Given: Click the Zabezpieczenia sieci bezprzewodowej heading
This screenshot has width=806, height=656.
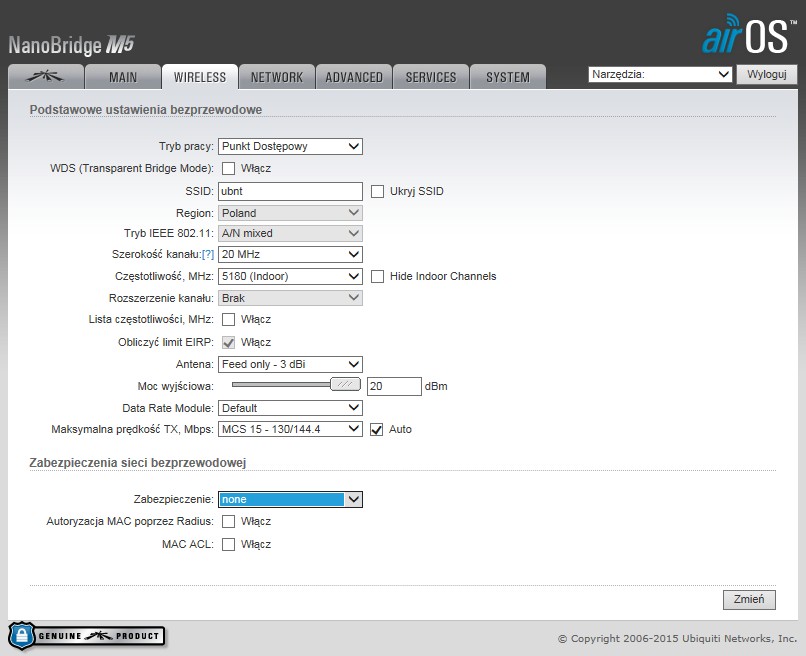Looking at the screenshot, I should tap(138, 463).
